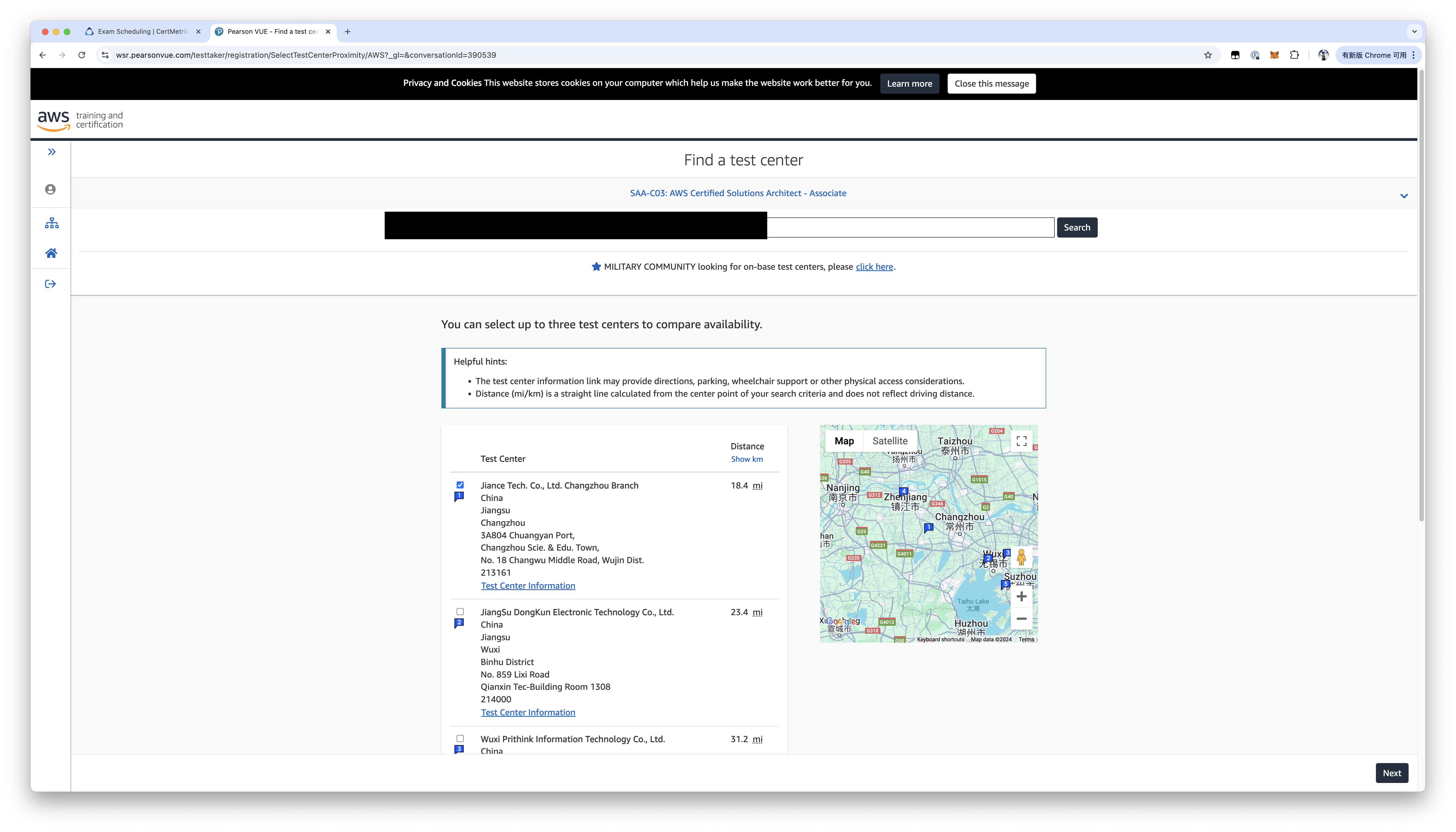This screenshot has height=832, width=1456.
Task: Reload the page with refresh icon
Action: 82,55
